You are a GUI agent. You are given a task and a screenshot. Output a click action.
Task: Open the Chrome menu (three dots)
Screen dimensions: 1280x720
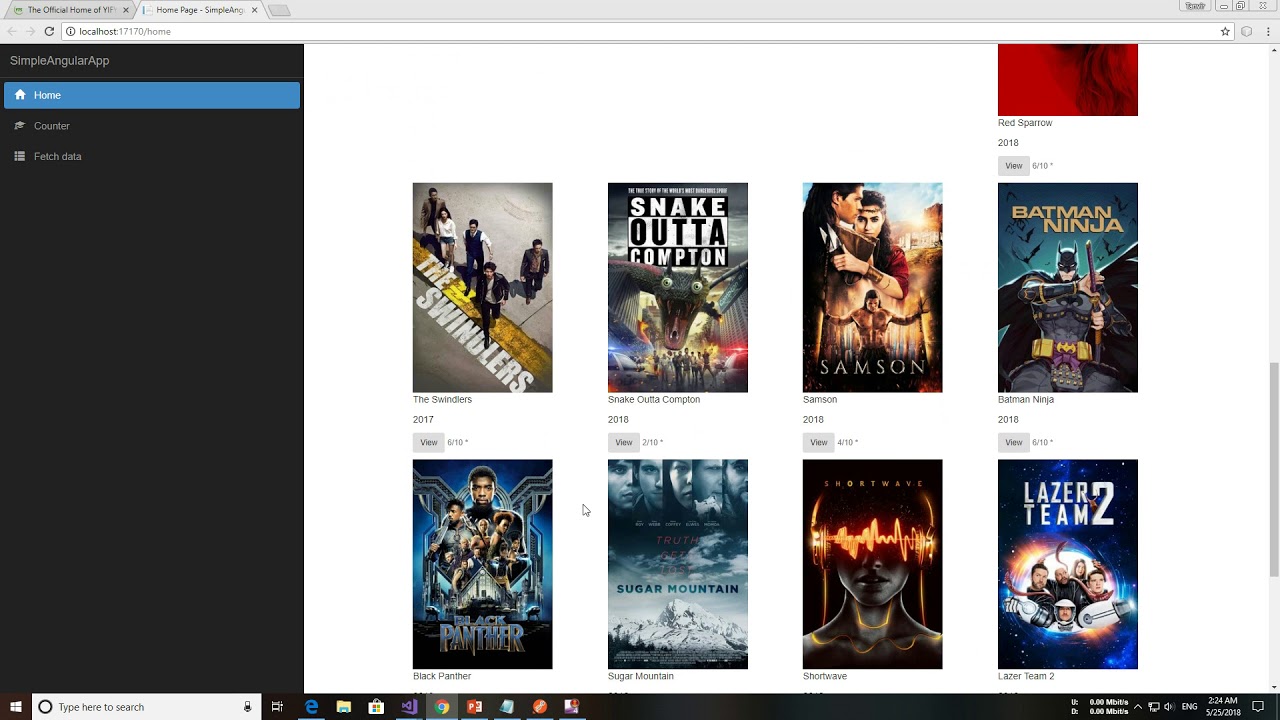[x=1268, y=31]
